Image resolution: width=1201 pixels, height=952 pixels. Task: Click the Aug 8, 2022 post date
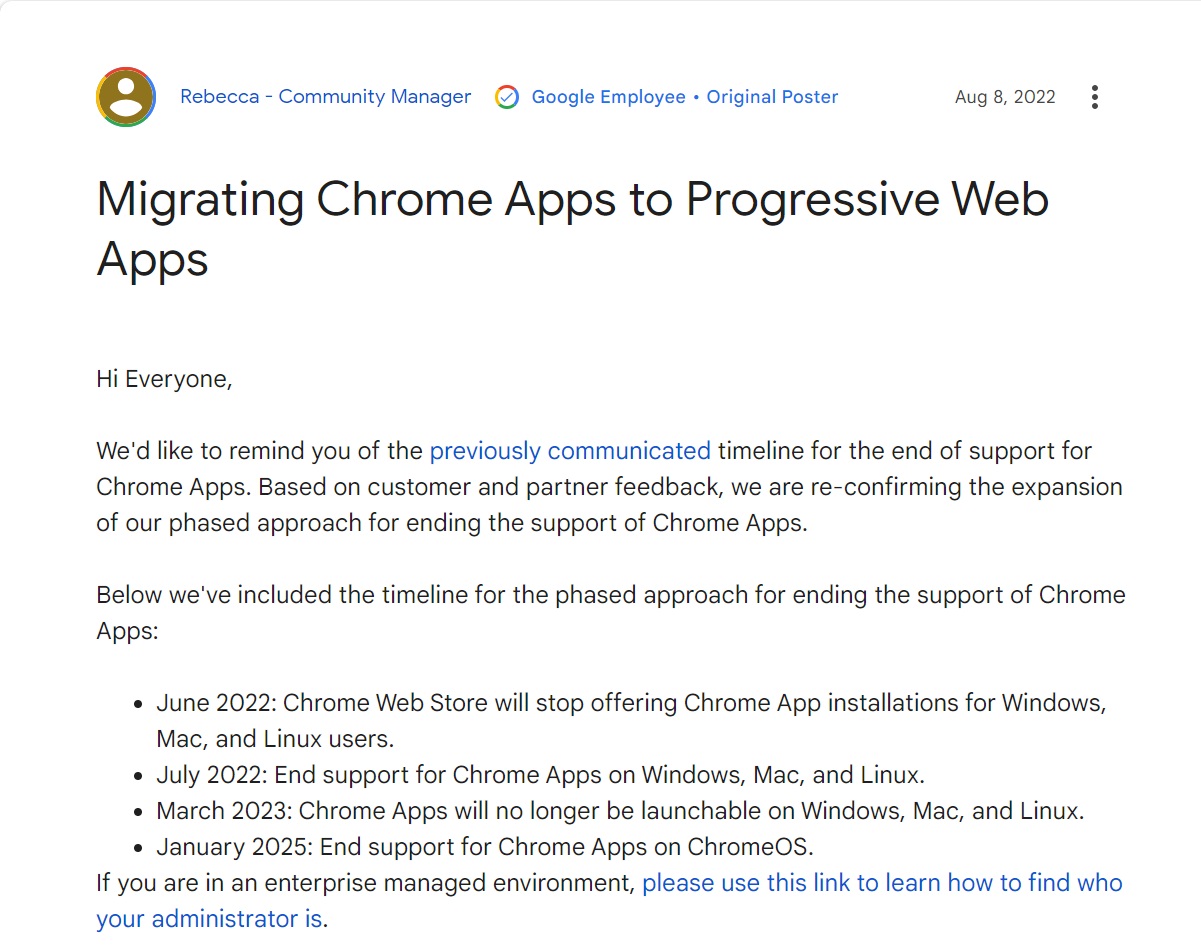click(1005, 97)
